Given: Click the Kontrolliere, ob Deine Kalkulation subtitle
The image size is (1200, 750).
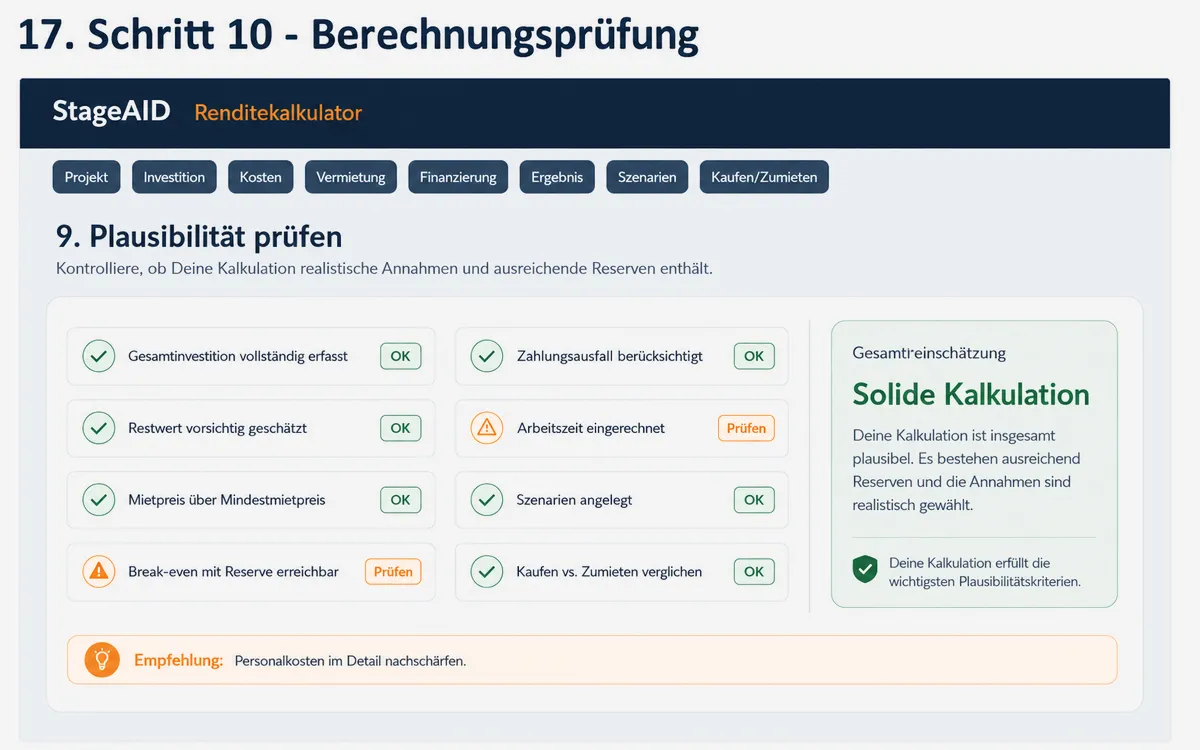Looking at the screenshot, I should pos(385,269).
